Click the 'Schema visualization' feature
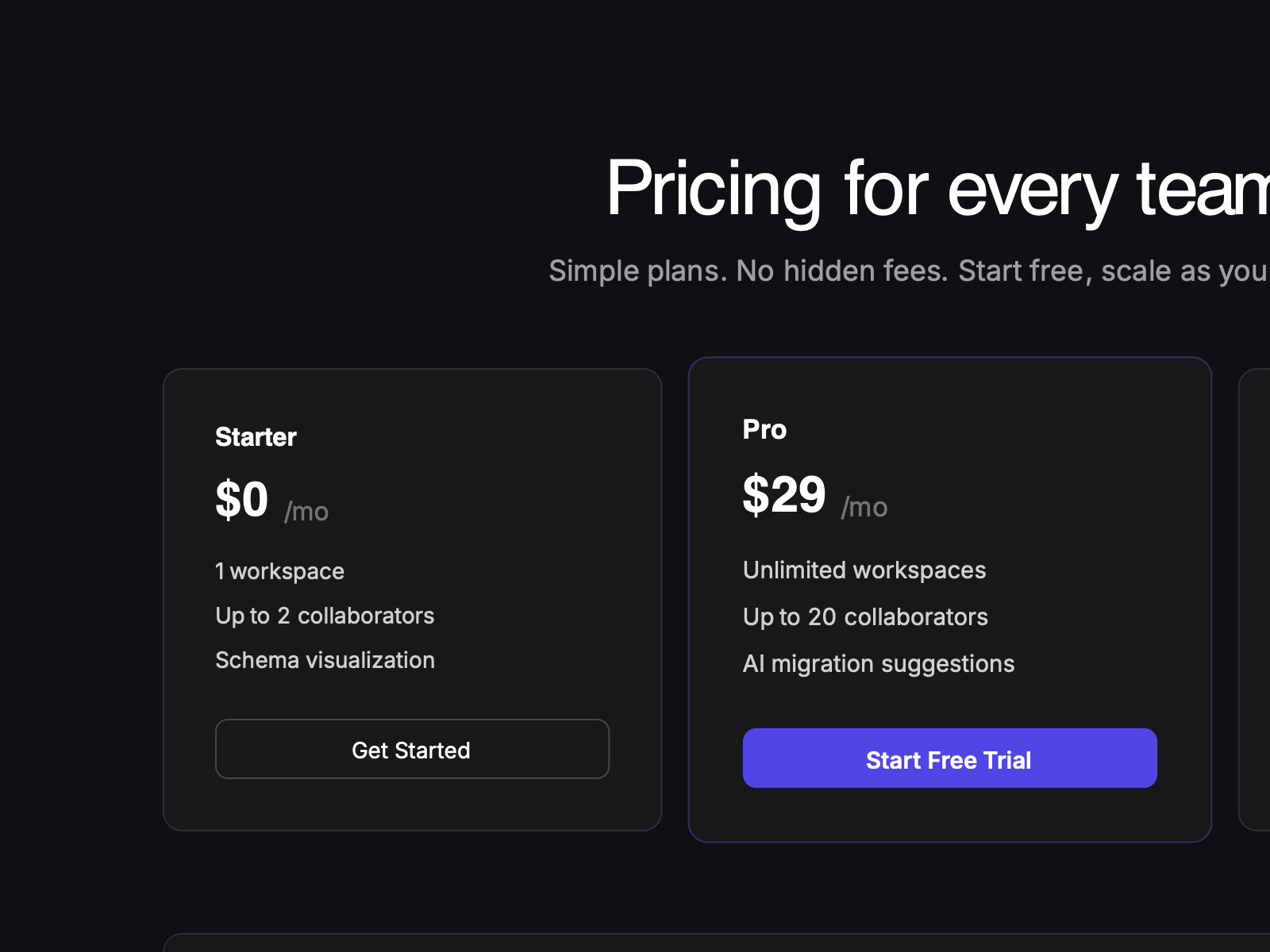 (x=325, y=659)
